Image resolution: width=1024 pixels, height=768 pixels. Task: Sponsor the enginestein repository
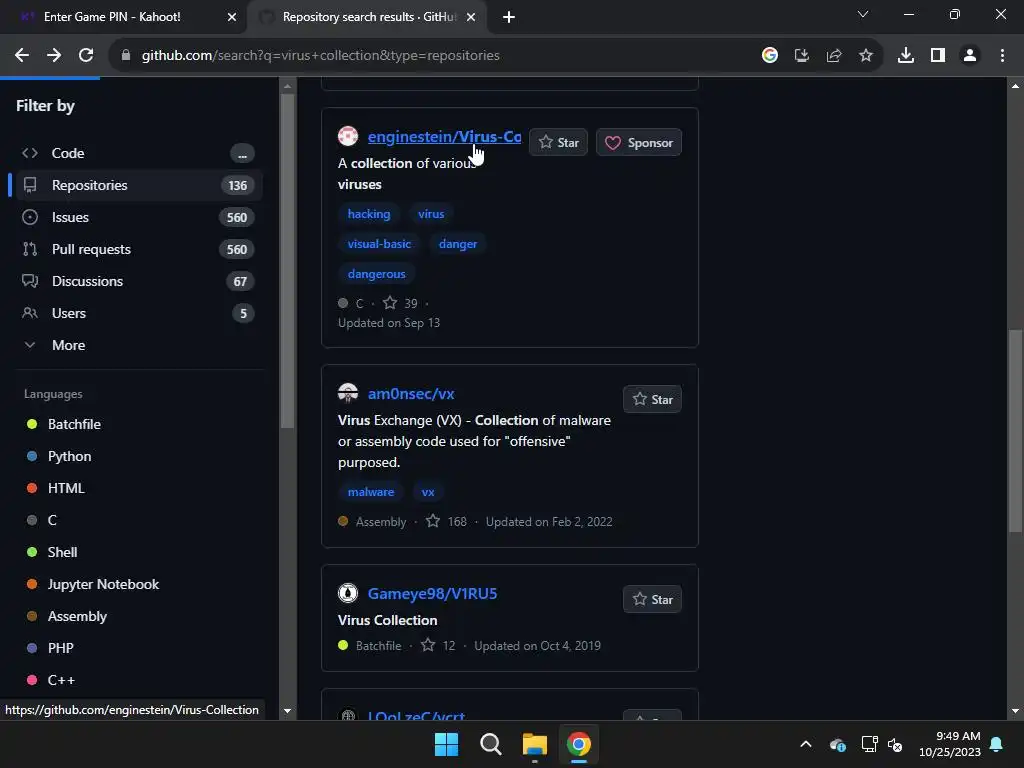(x=639, y=142)
